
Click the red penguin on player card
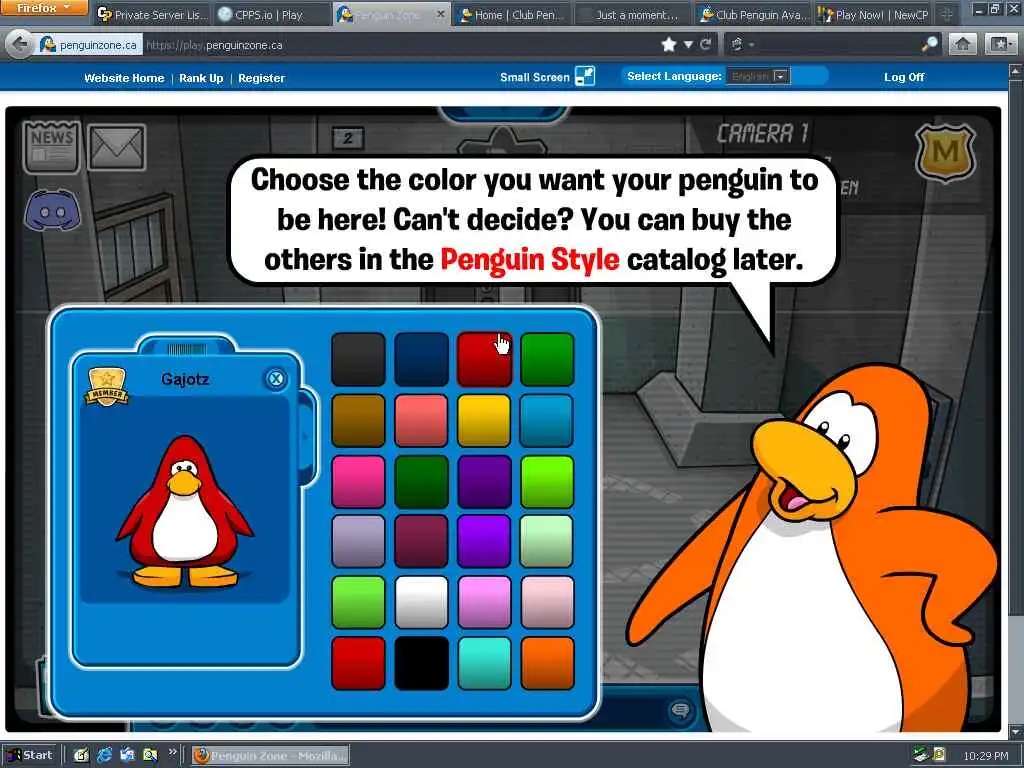[x=185, y=511]
